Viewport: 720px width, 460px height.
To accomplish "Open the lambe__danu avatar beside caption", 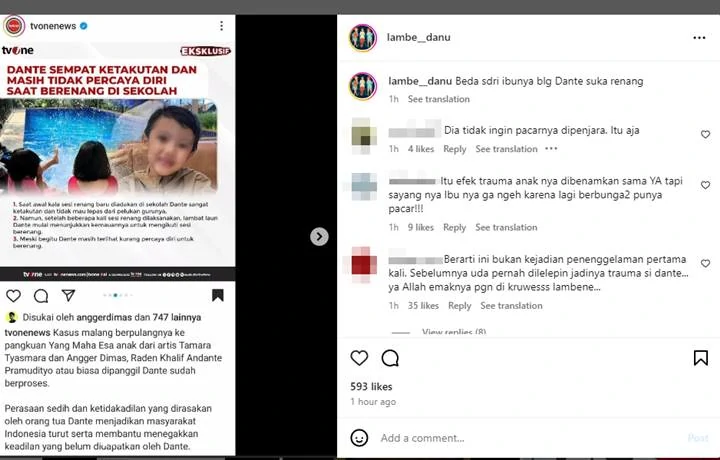I will pos(363,86).
